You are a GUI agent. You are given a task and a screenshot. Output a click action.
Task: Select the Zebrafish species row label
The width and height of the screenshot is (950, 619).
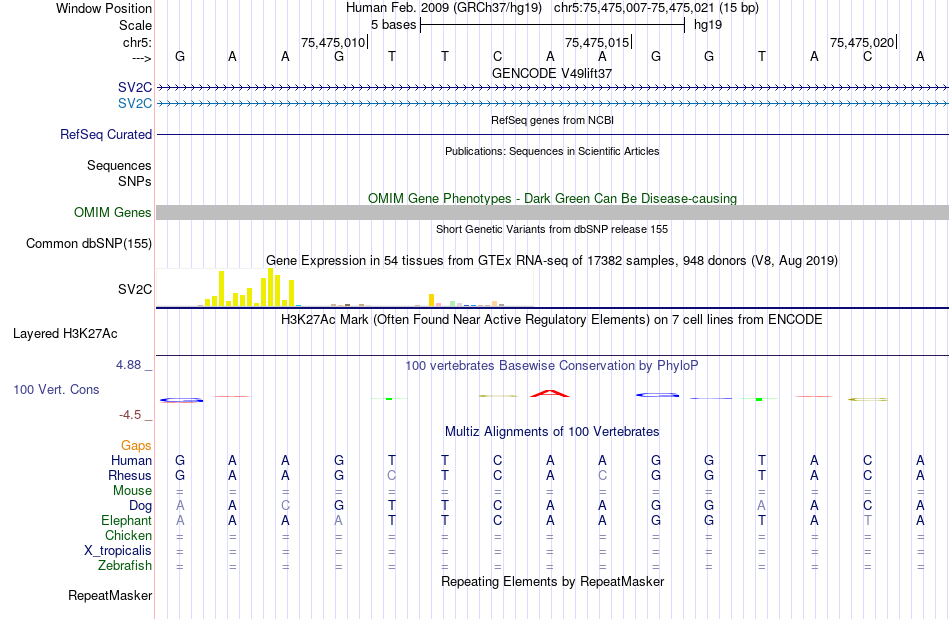click(x=125, y=565)
